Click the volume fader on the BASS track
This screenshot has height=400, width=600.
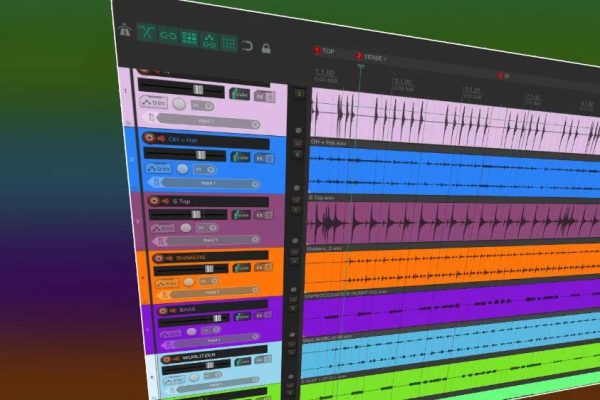tap(213, 319)
